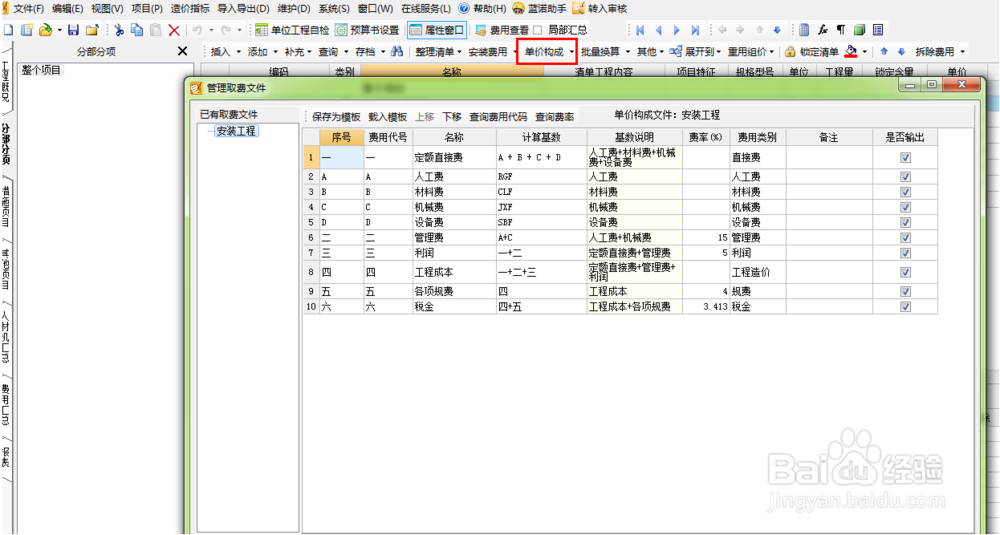Click the fx formula icon
The image size is (1000, 535).
pos(823,30)
